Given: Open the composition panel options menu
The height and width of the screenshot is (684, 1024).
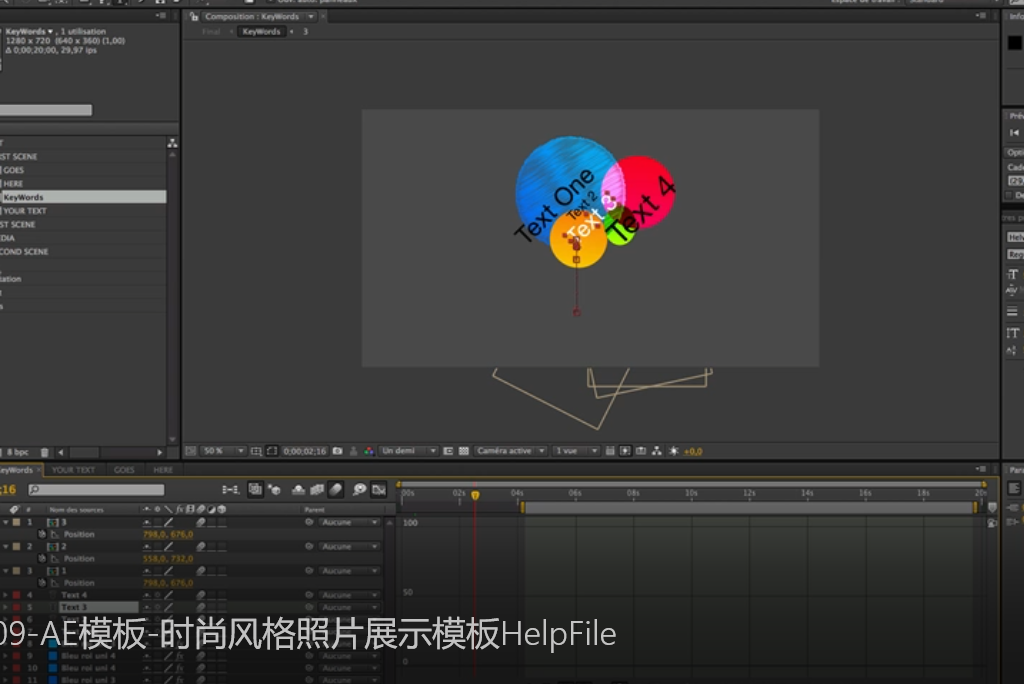Looking at the screenshot, I should tap(981, 16).
